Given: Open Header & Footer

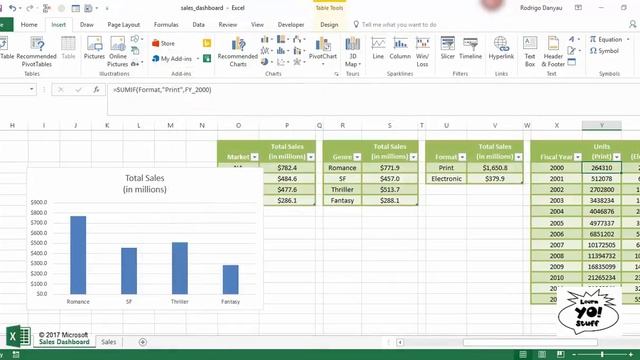Looking at the screenshot, I should (553, 51).
